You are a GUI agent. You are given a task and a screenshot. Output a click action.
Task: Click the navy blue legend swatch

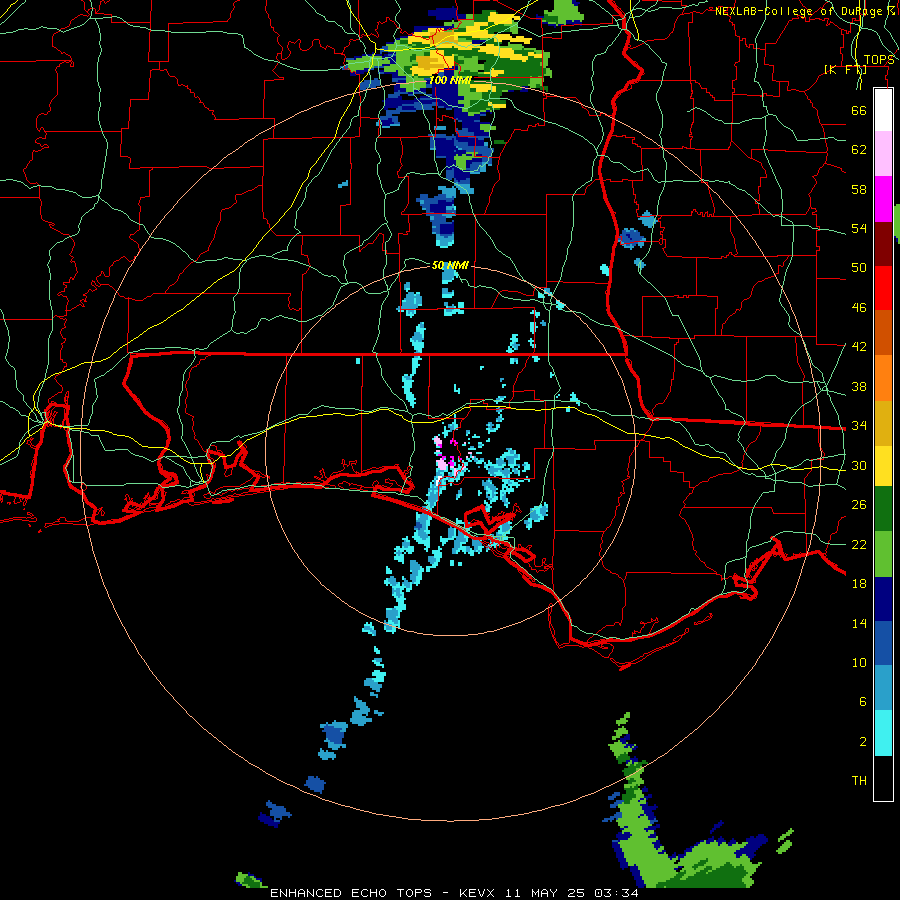(883, 599)
